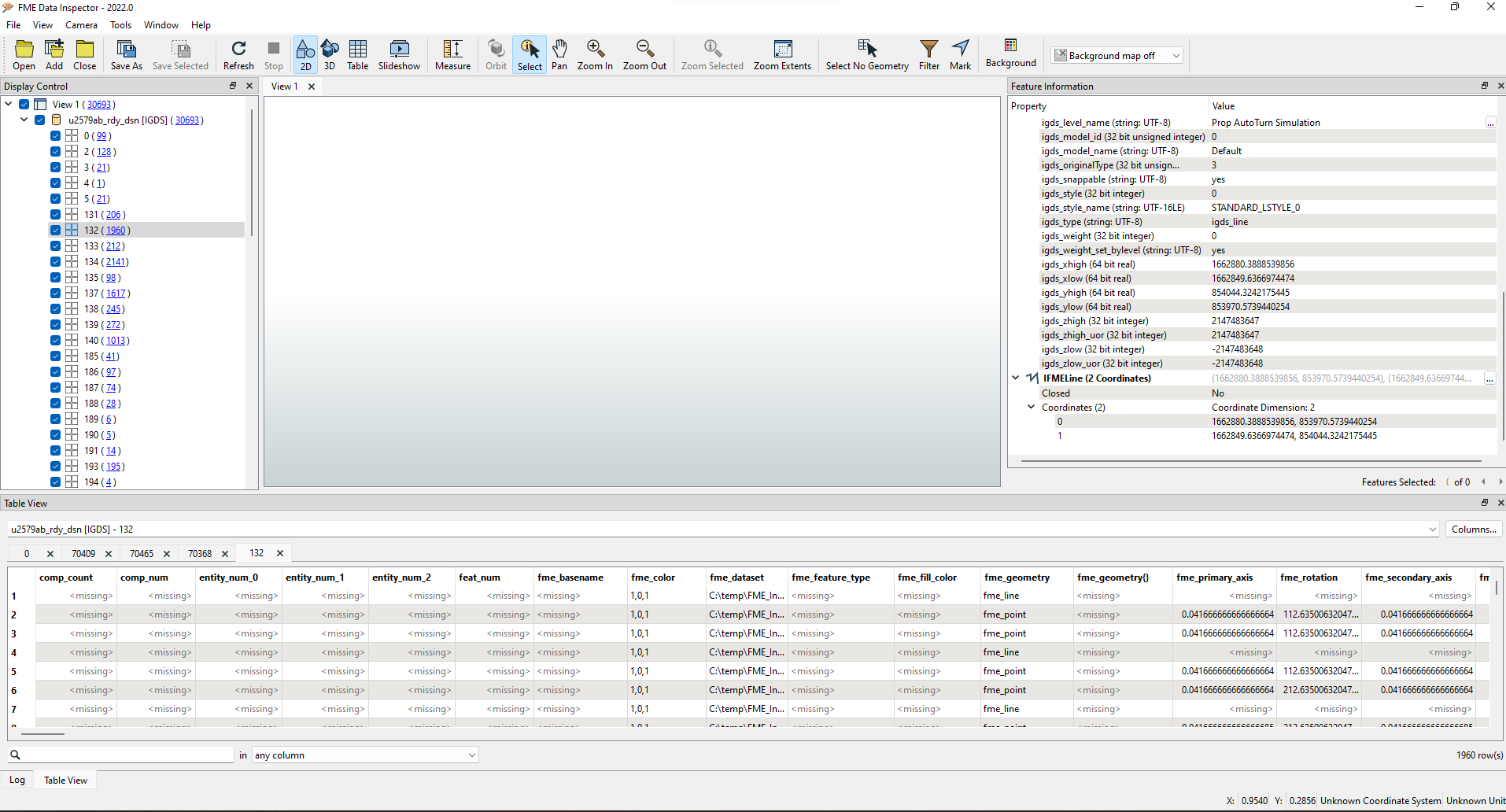Screen dimensions: 1506x812
Task: Toggle visibility of level 131 (206)
Action: (55, 215)
